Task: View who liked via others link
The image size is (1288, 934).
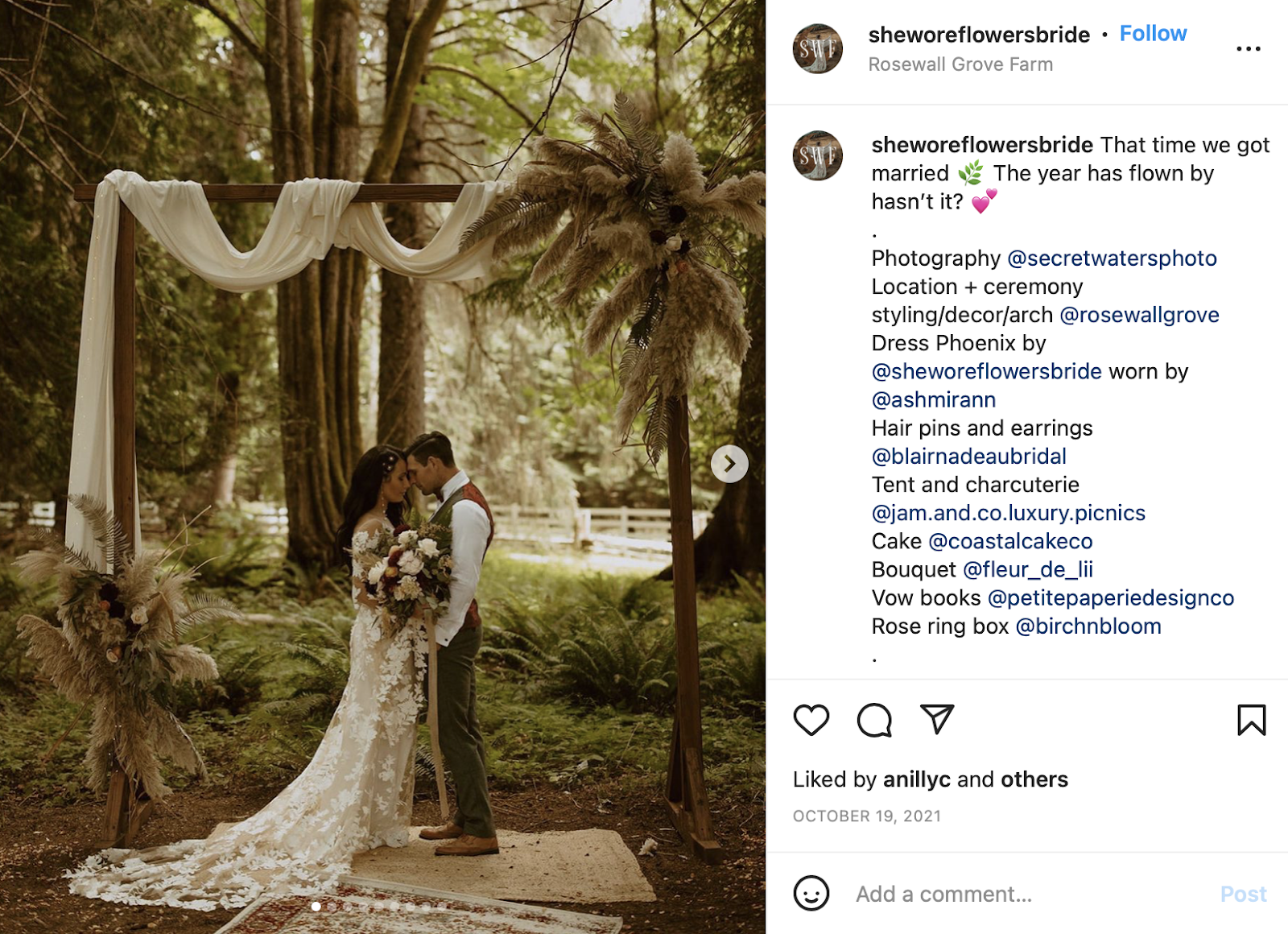Action: 1034,779
